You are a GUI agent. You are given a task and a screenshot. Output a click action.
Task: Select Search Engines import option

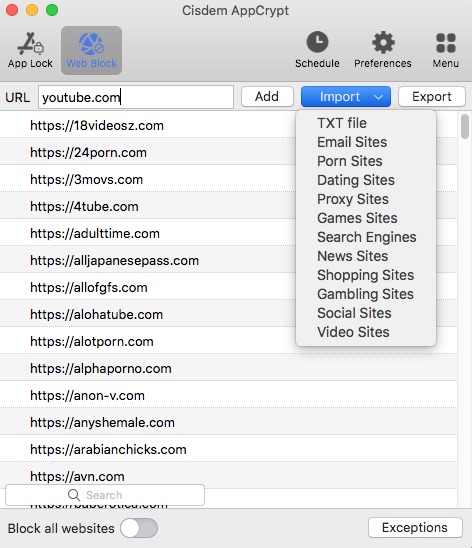tap(366, 237)
